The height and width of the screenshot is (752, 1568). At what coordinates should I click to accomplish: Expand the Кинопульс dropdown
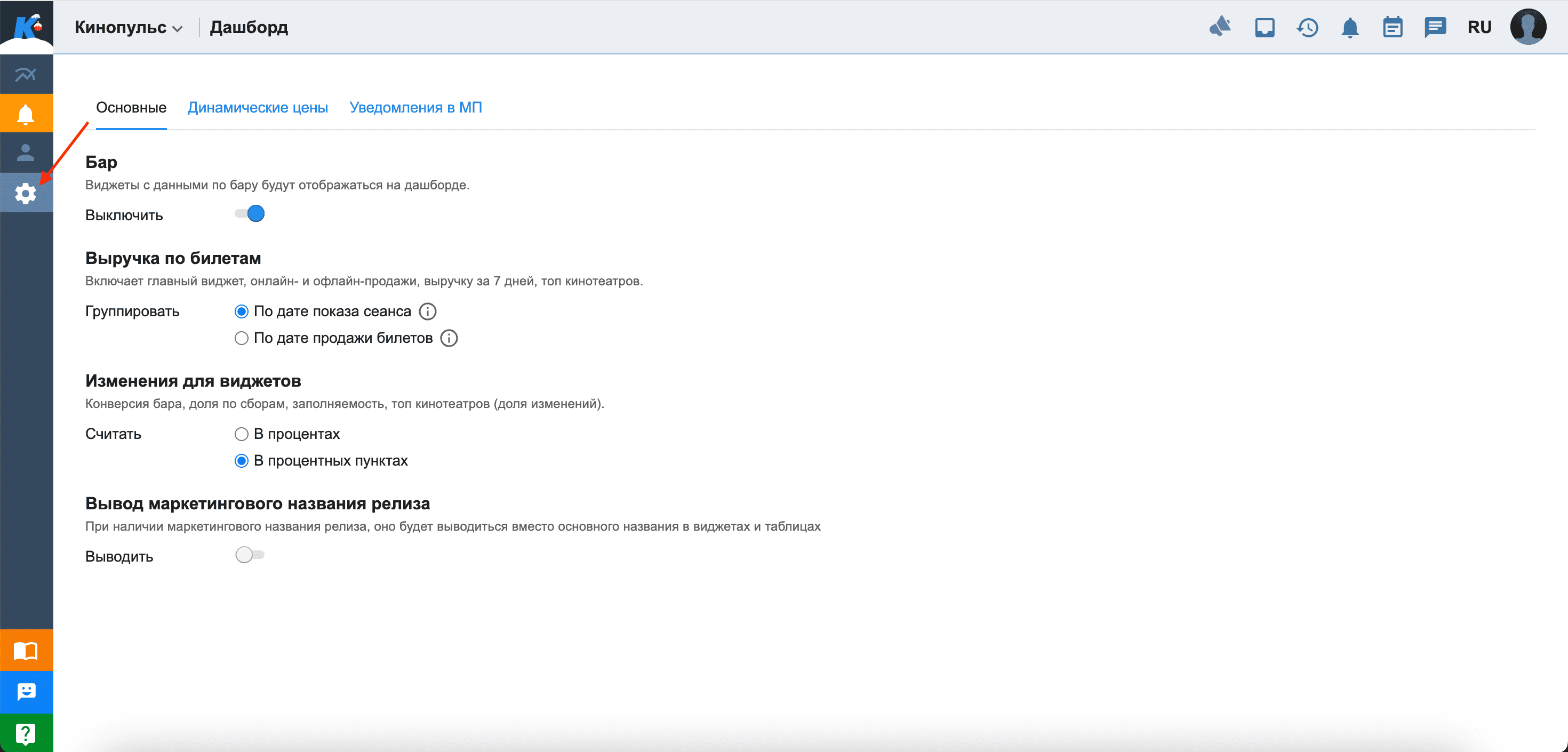tap(128, 27)
